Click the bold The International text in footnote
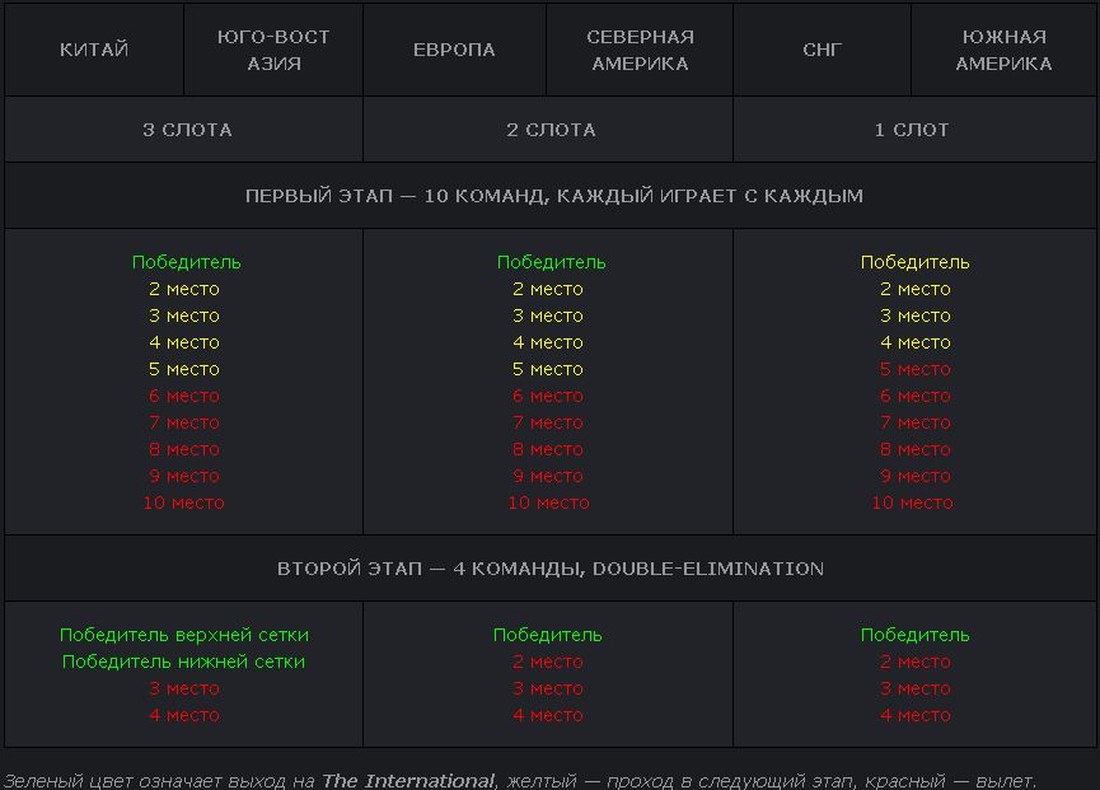Image resolution: width=1100 pixels, height=790 pixels. point(408,781)
